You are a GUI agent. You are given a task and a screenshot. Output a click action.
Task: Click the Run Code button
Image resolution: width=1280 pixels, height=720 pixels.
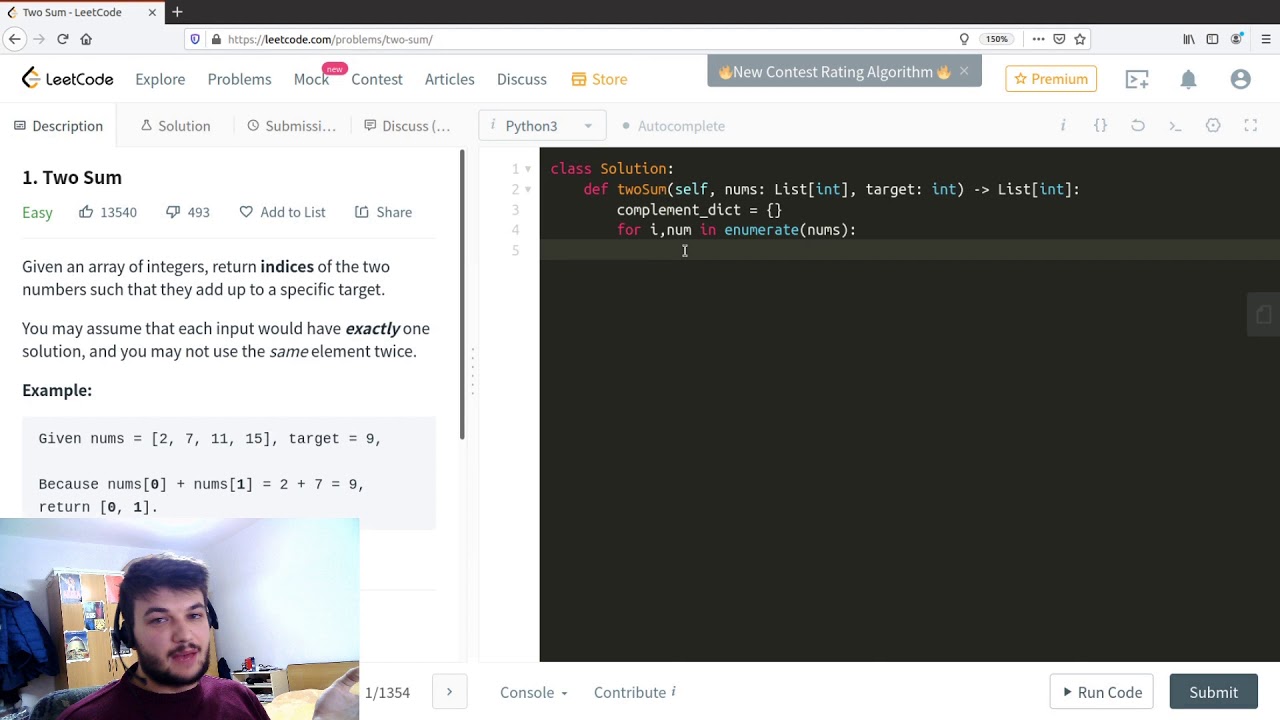coord(1101,692)
